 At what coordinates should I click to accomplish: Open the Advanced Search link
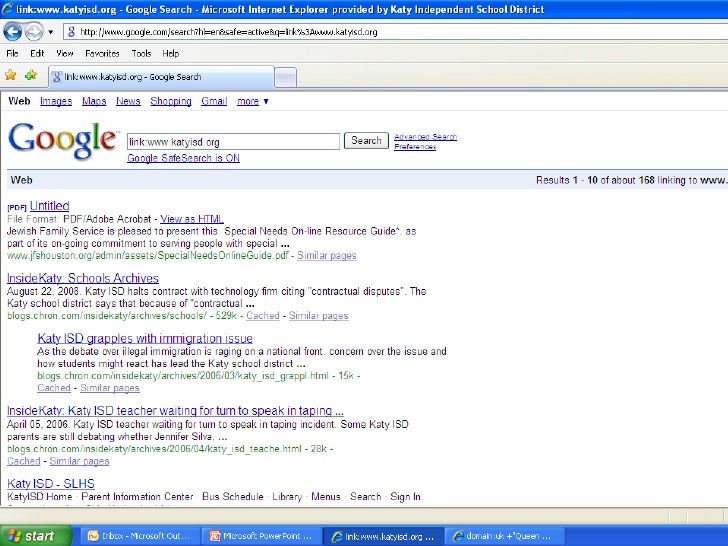425,137
